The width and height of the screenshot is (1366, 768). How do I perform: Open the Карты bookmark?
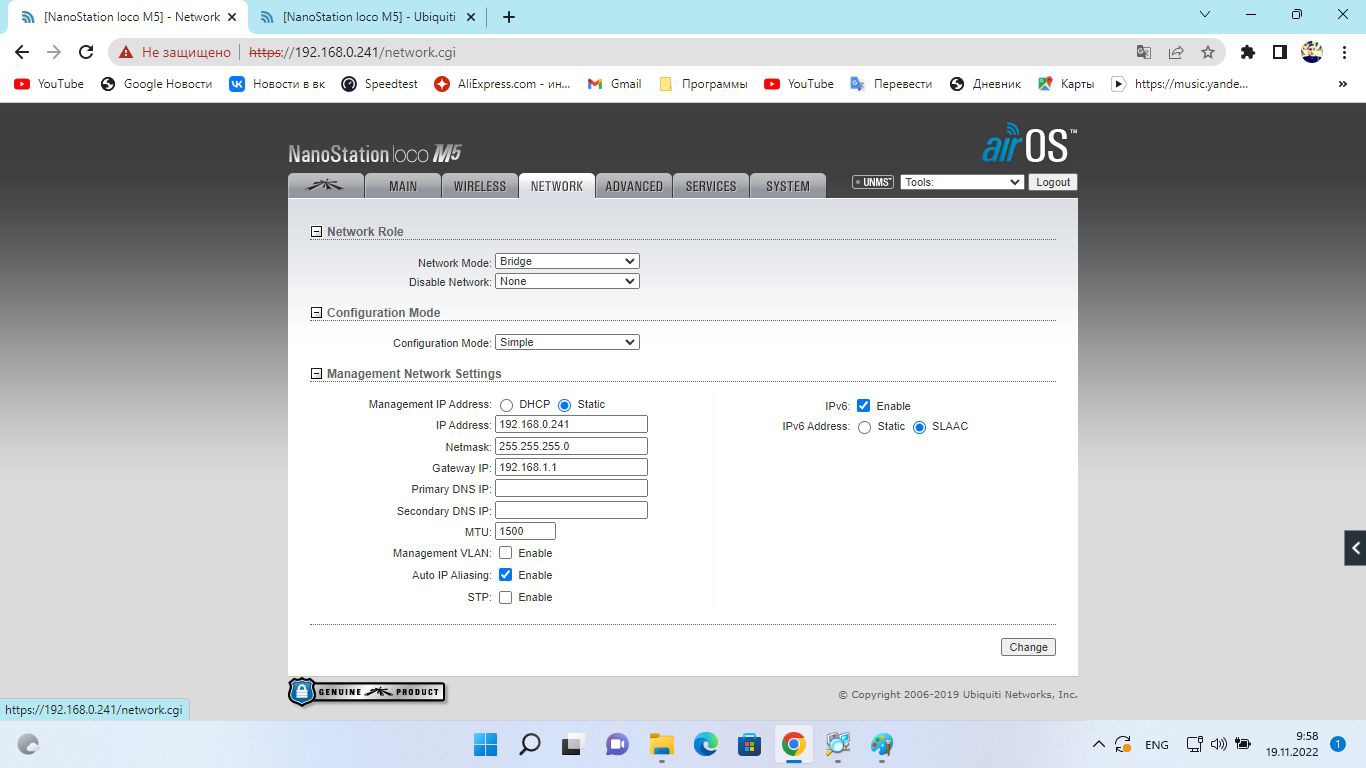pyautogui.click(x=1066, y=84)
